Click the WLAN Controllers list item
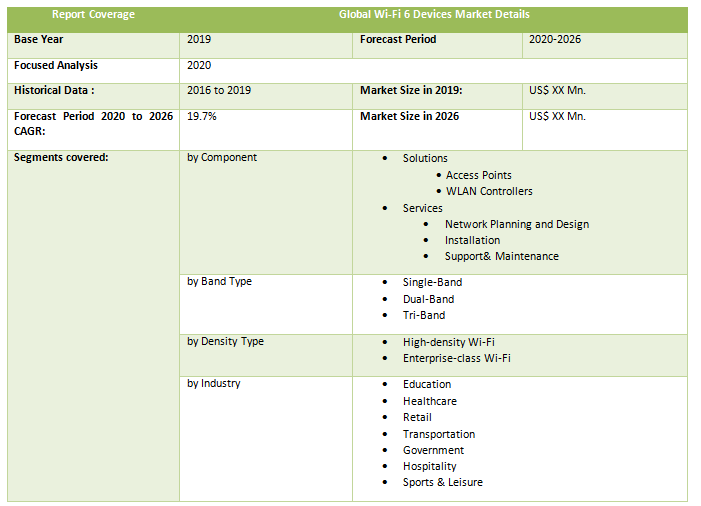701x506 pixels. tap(489, 191)
